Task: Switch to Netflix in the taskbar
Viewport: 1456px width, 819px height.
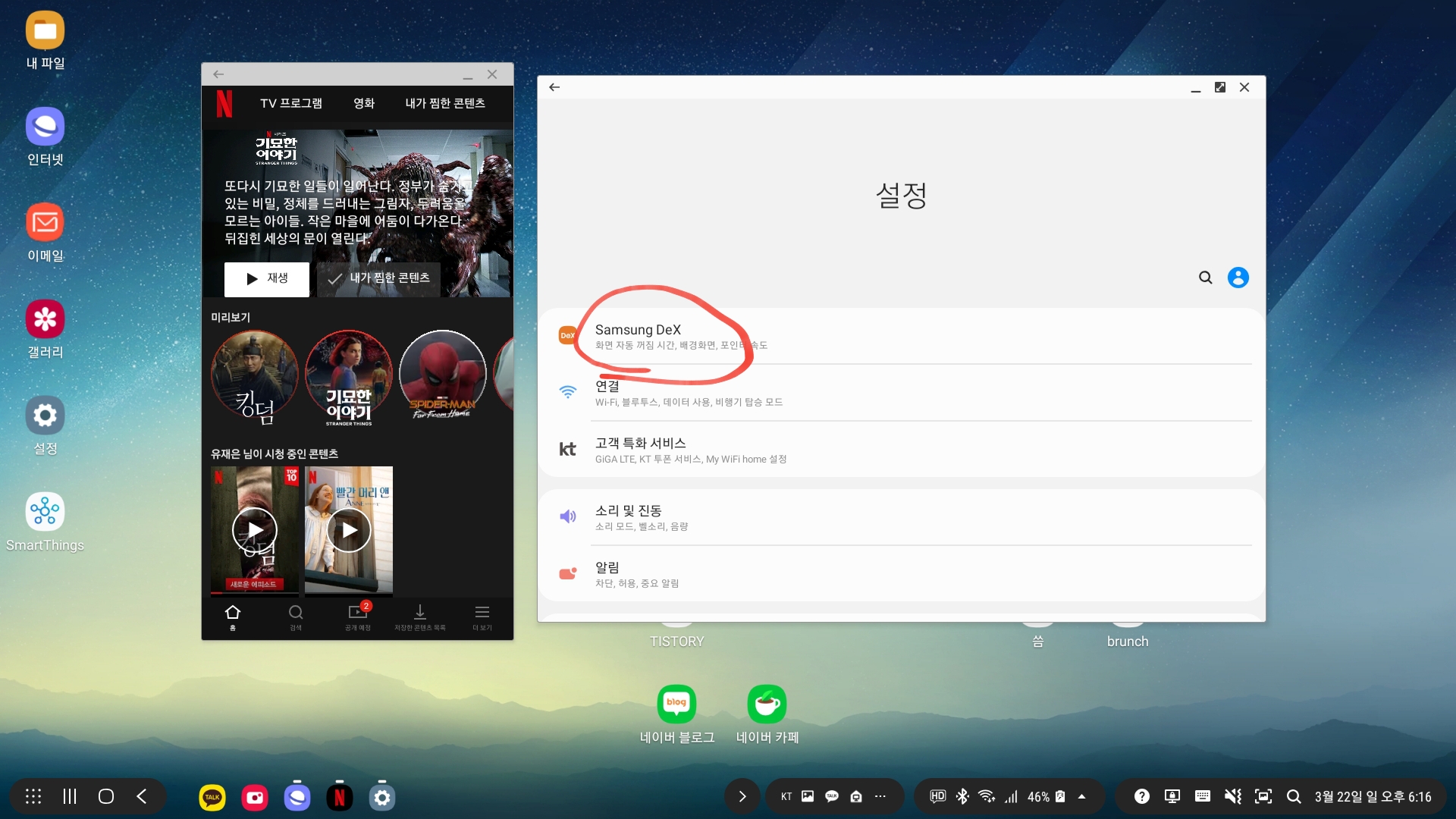Action: tap(340, 797)
